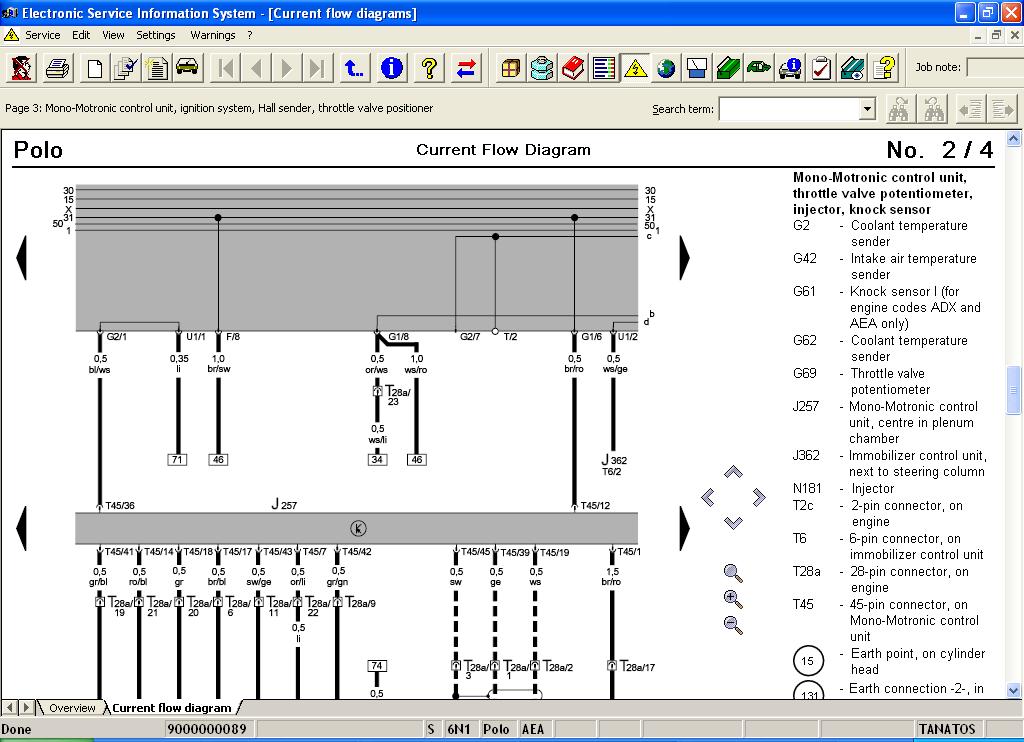Open the Settings menu
This screenshot has width=1024, height=742.
point(156,35)
